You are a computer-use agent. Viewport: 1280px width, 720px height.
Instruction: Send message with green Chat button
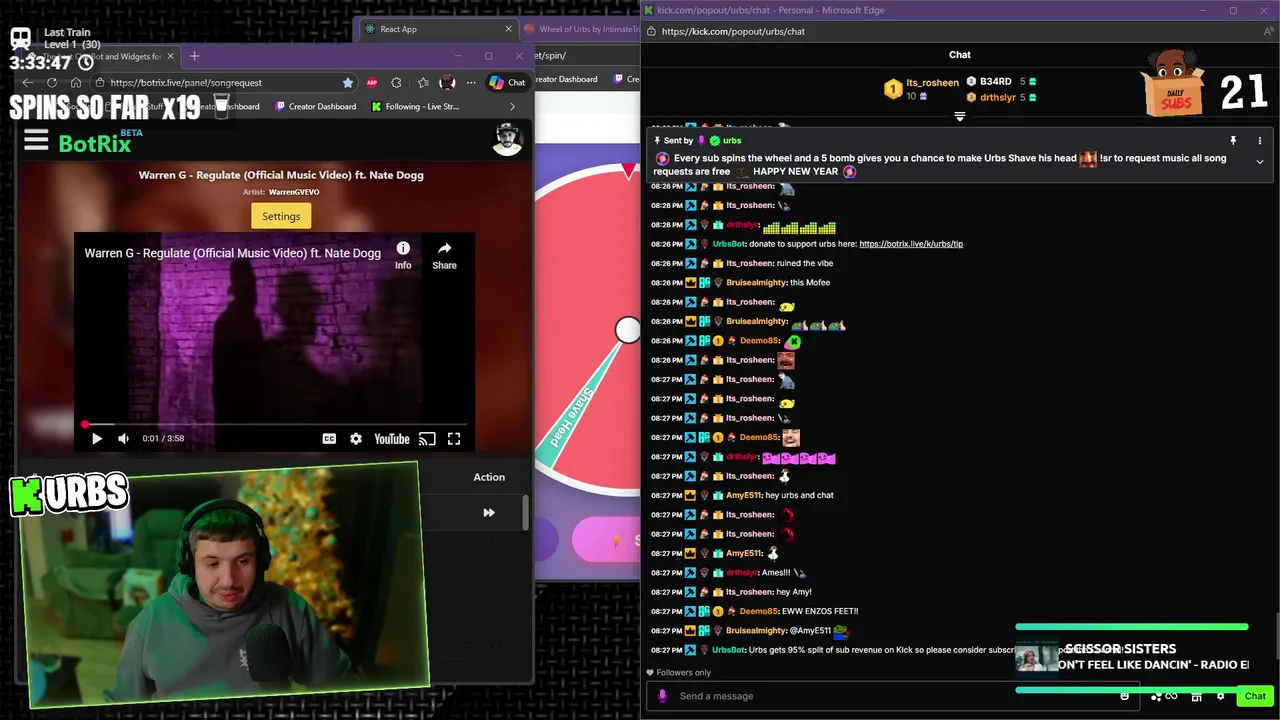pyautogui.click(x=1255, y=696)
